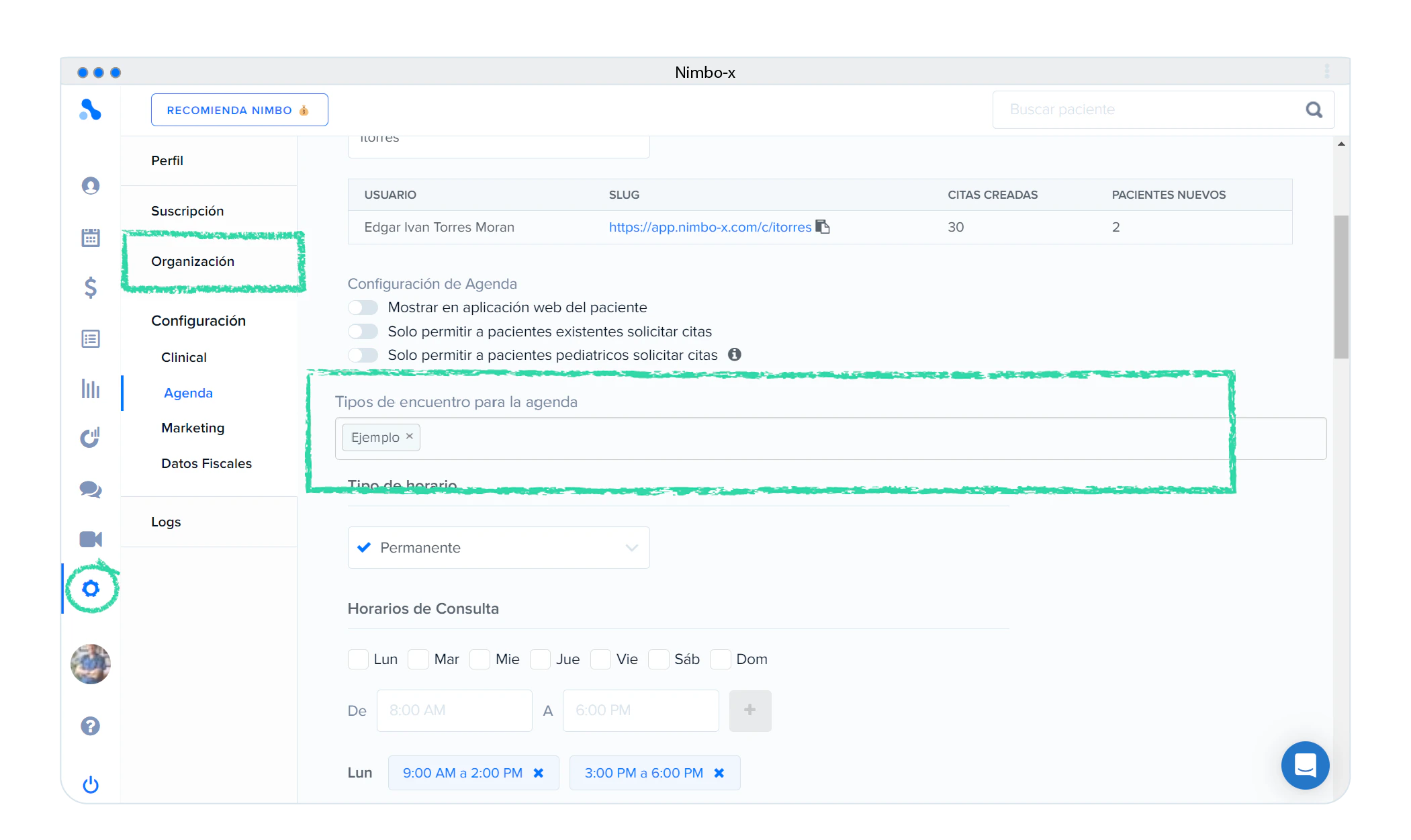Click the chat bubbles sidebar icon
1411x840 pixels.
tap(91, 489)
